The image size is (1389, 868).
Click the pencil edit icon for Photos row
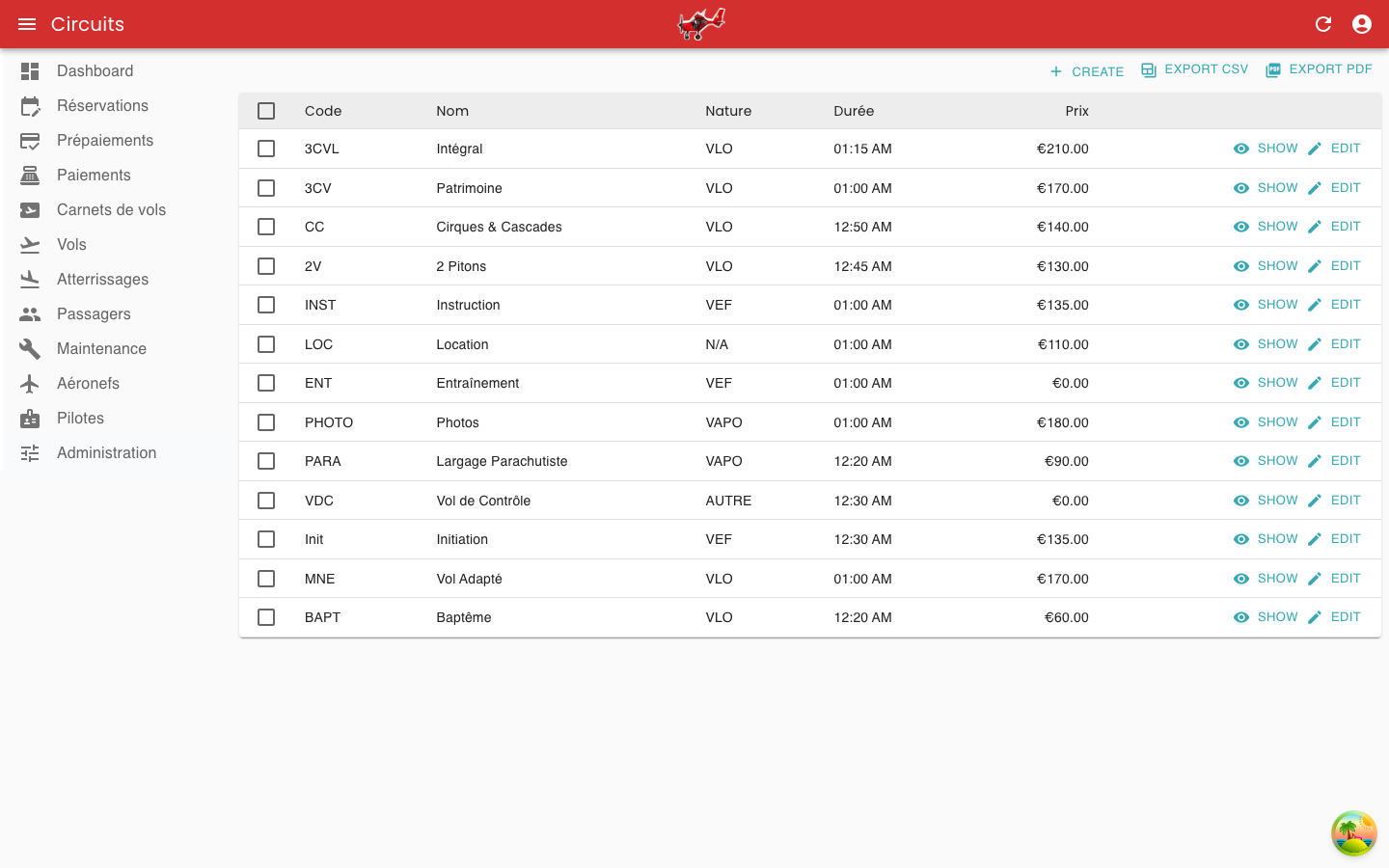click(x=1315, y=422)
